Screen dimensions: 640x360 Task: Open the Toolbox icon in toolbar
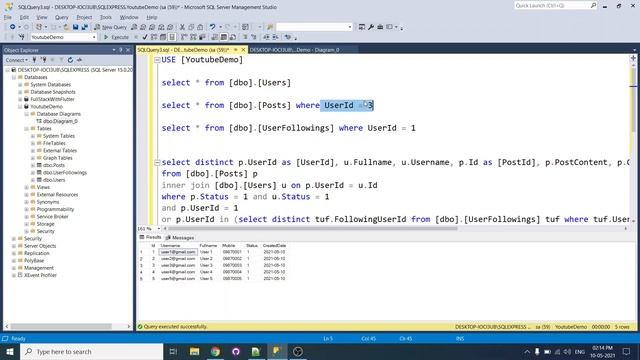pos(380,27)
